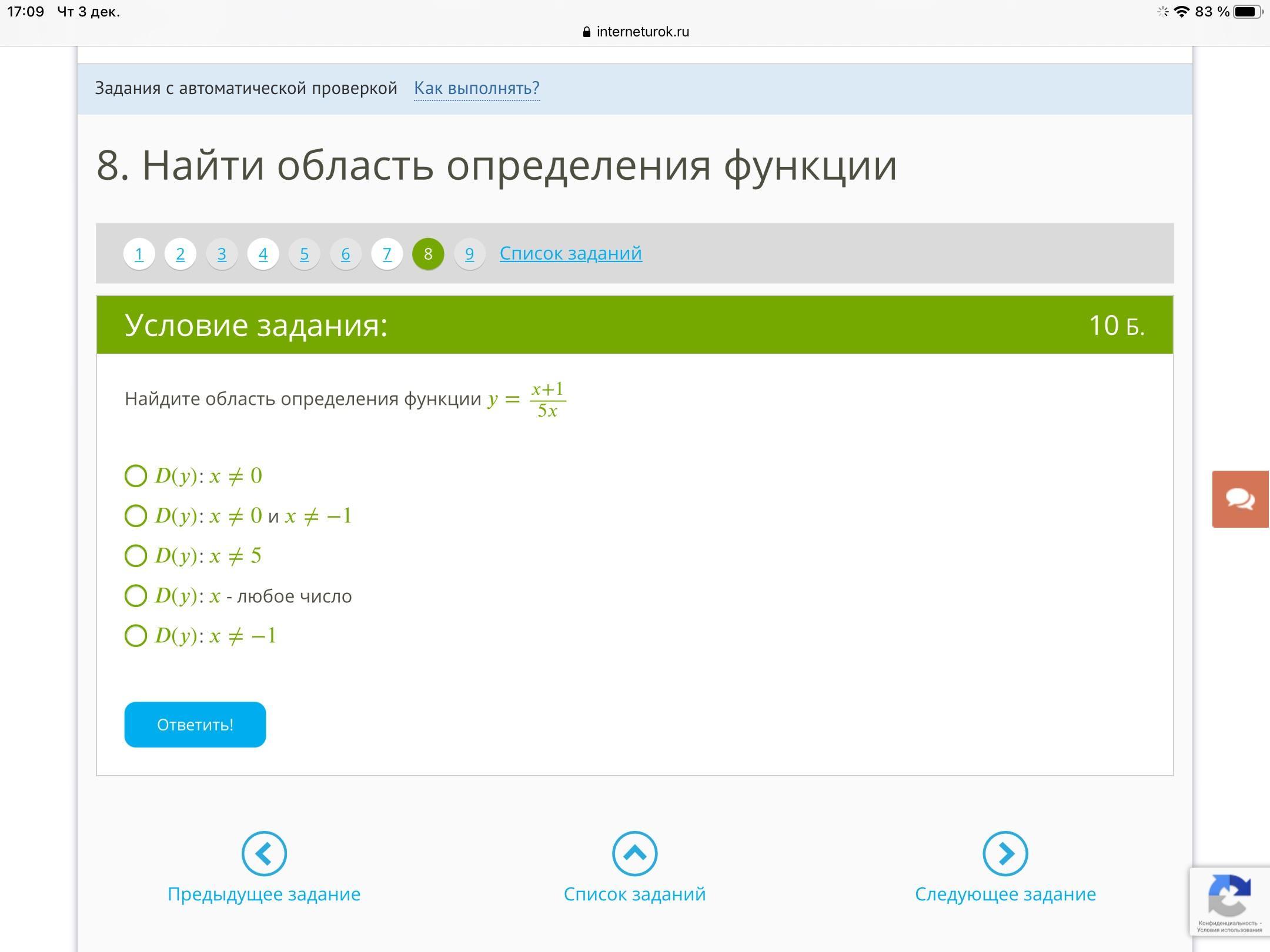
Task: Tap the Wi-Fi status icon
Action: tap(1181, 12)
